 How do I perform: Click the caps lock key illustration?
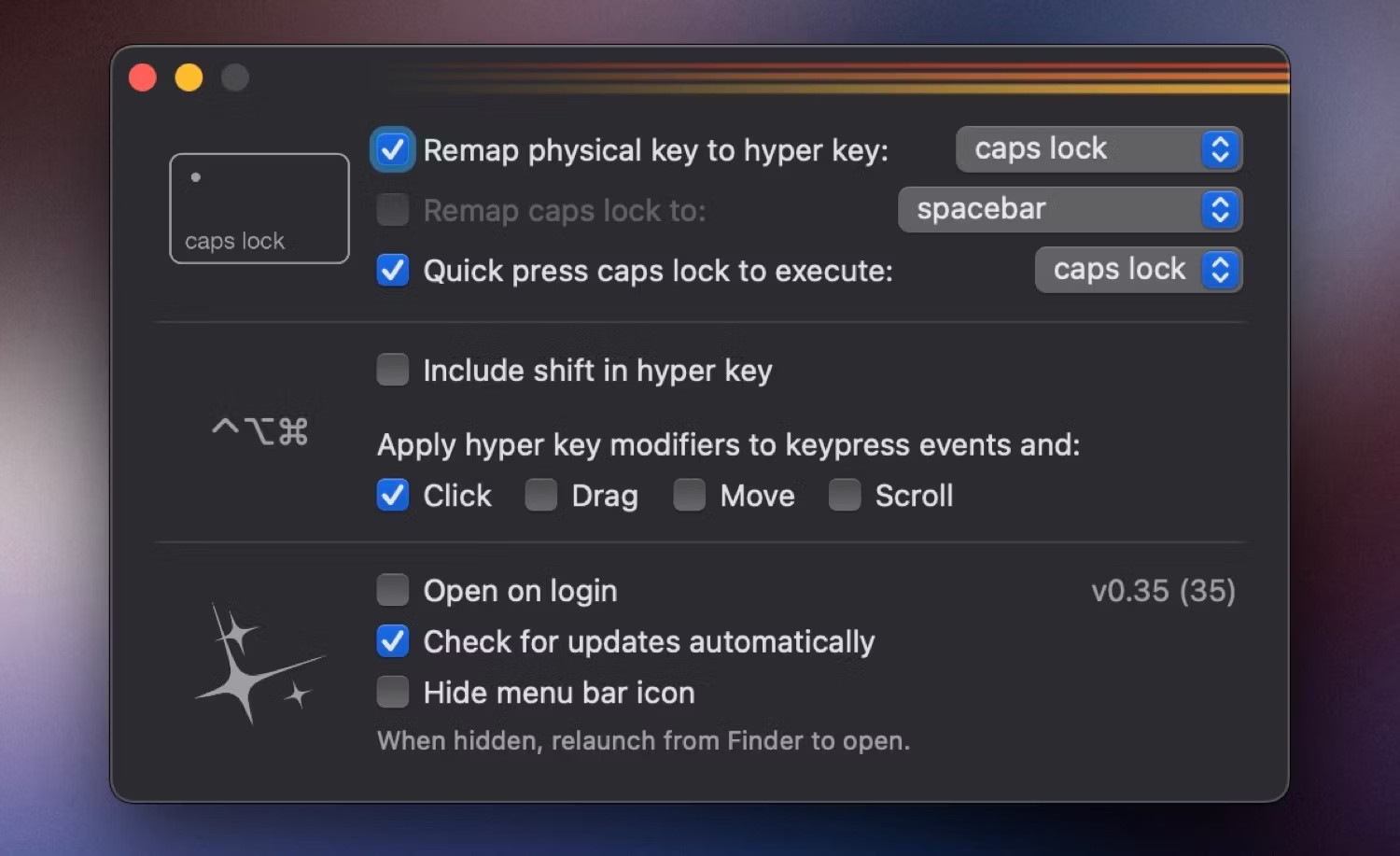pyautogui.click(x=259, y=207)
